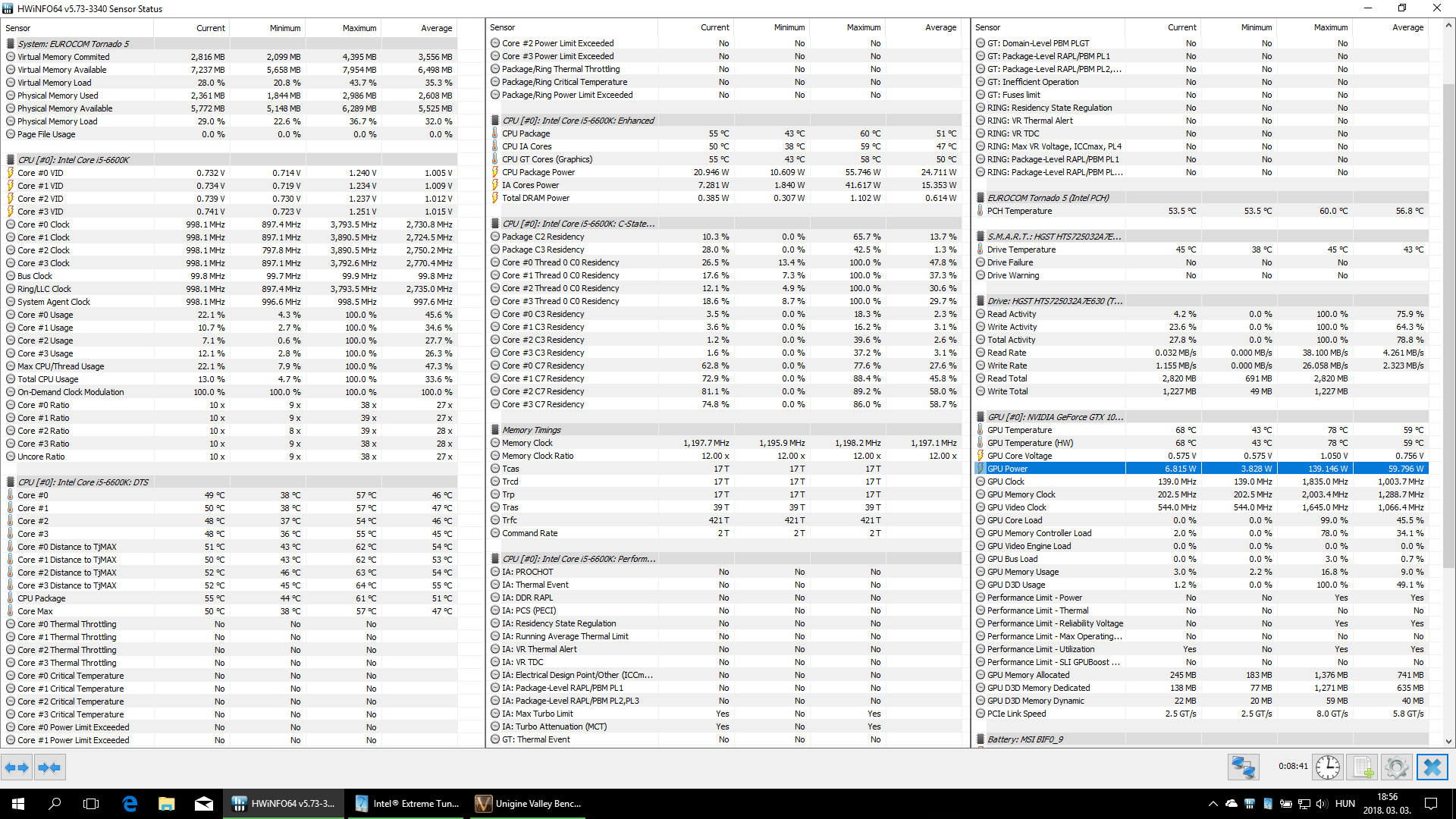
Task: Select the Total CPU Usage row
Action: (231, 379)
